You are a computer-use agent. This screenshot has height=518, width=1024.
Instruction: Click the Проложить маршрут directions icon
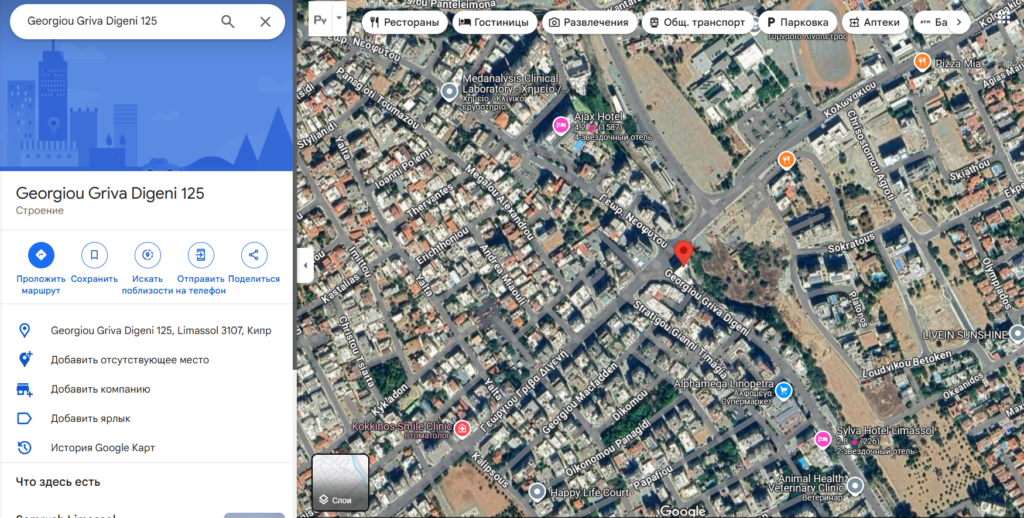point(41,255)
